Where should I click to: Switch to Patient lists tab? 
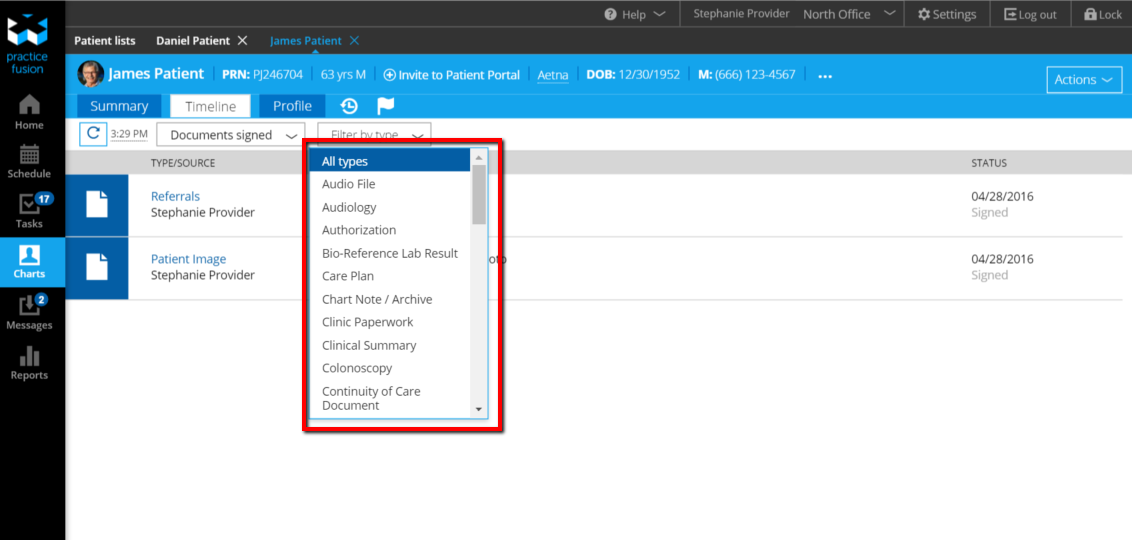click(105, 40)
